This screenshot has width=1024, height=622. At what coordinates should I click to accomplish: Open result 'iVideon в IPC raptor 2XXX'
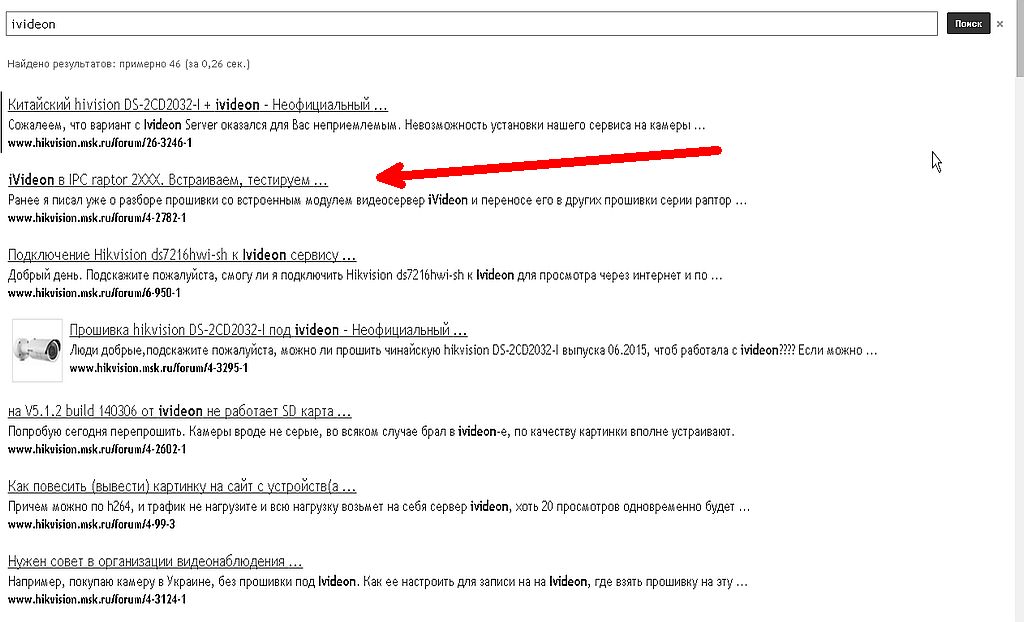tap(168, 180)
